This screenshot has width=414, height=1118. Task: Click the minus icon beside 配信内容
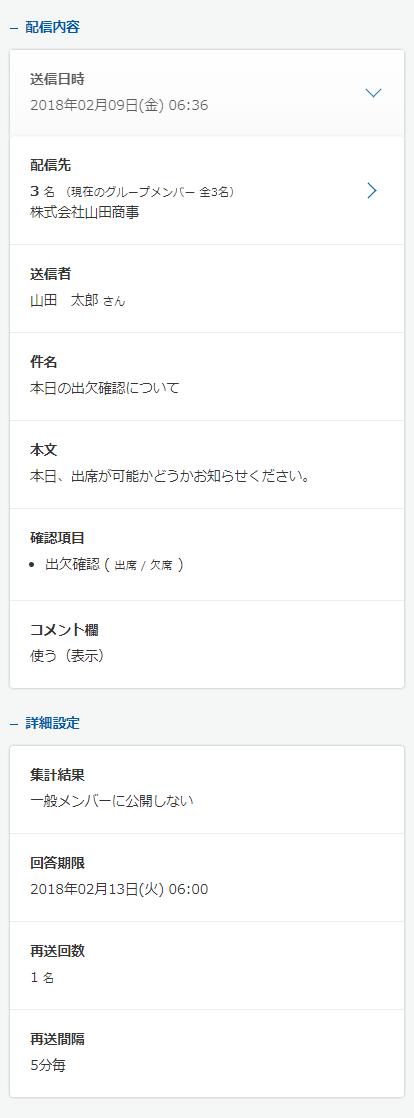click(13, 28)
